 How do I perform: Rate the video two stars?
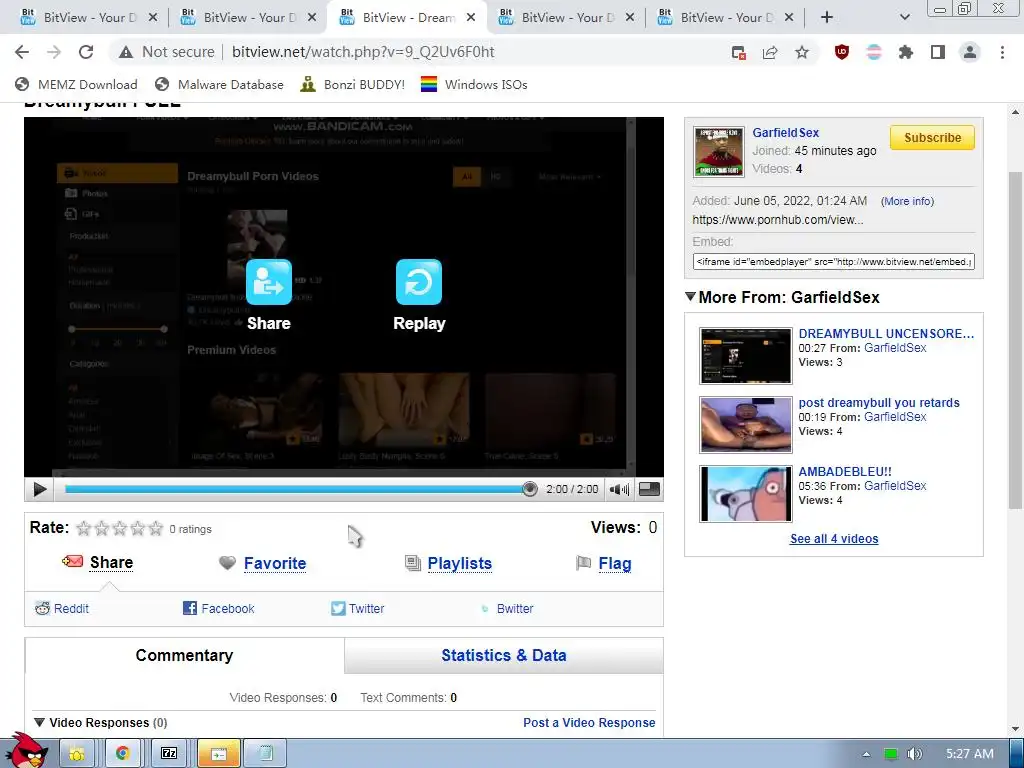tap(102, 528)
